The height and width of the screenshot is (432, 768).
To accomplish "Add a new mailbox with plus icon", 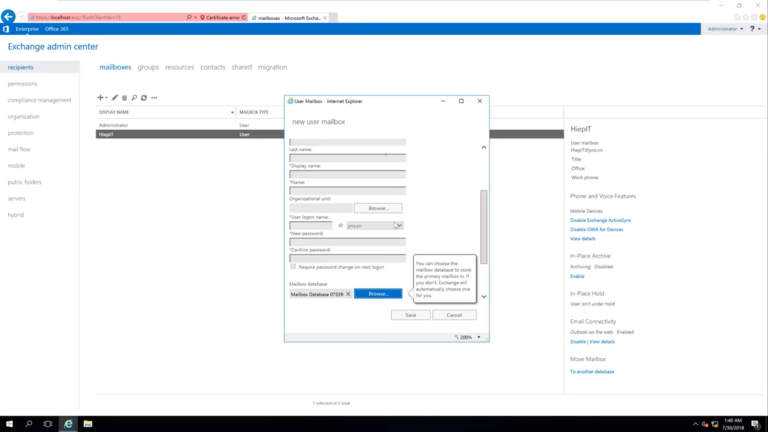I will tap(100, 97).
